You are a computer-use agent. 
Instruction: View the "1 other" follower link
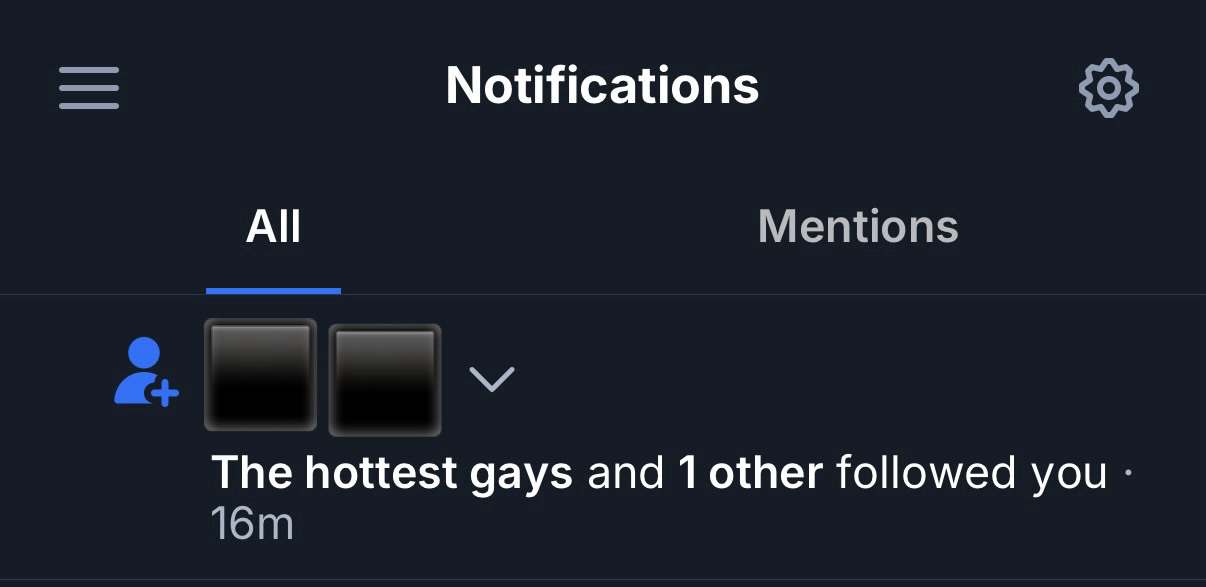tap(750, 472)
